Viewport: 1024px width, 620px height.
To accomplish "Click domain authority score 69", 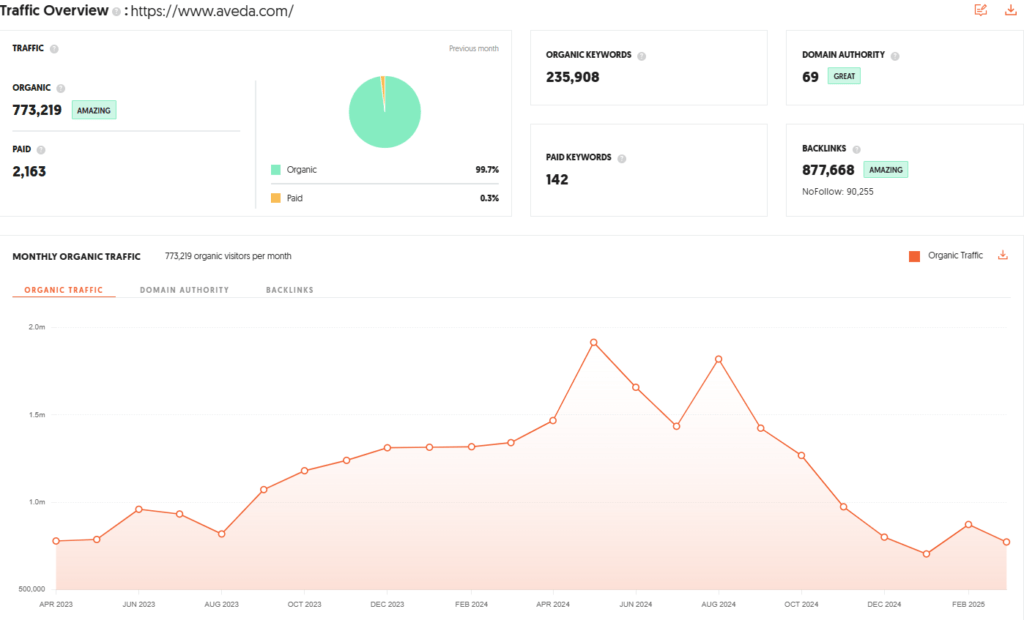I will pyautogui.click(x=810, y=77).
